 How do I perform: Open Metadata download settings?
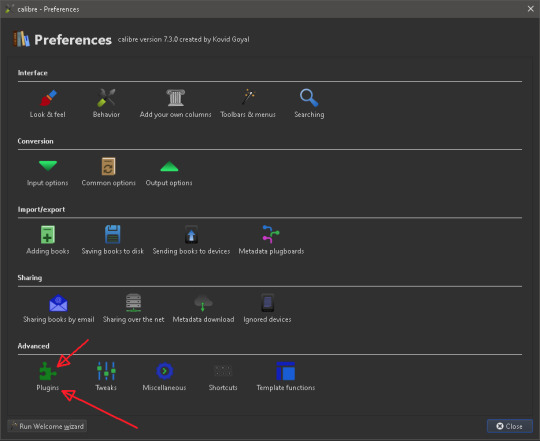pos(203,309)
